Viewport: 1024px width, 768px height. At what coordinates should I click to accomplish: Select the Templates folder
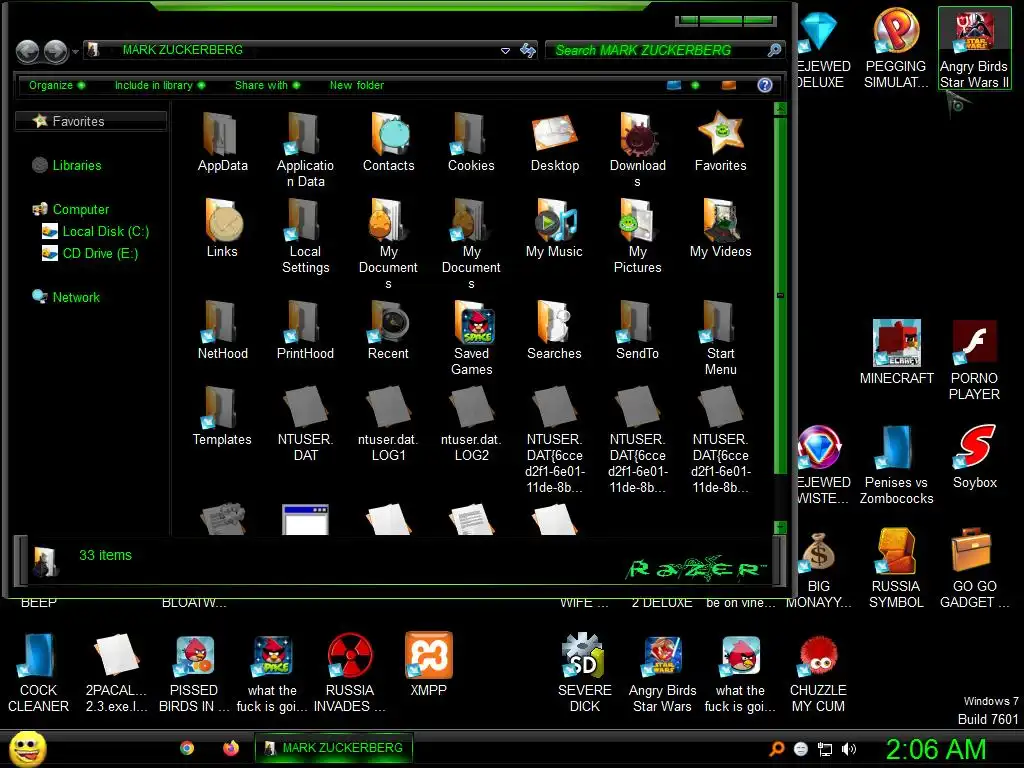pos(222,416)
